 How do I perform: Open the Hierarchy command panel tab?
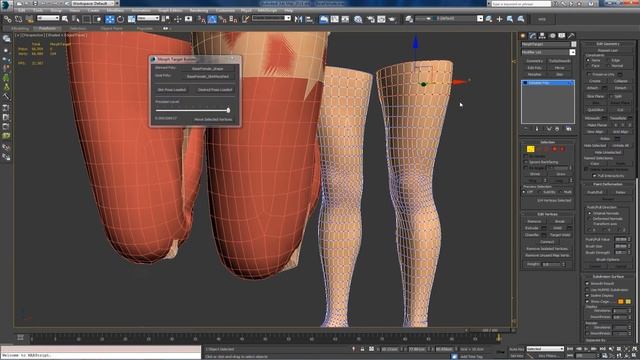542,36
